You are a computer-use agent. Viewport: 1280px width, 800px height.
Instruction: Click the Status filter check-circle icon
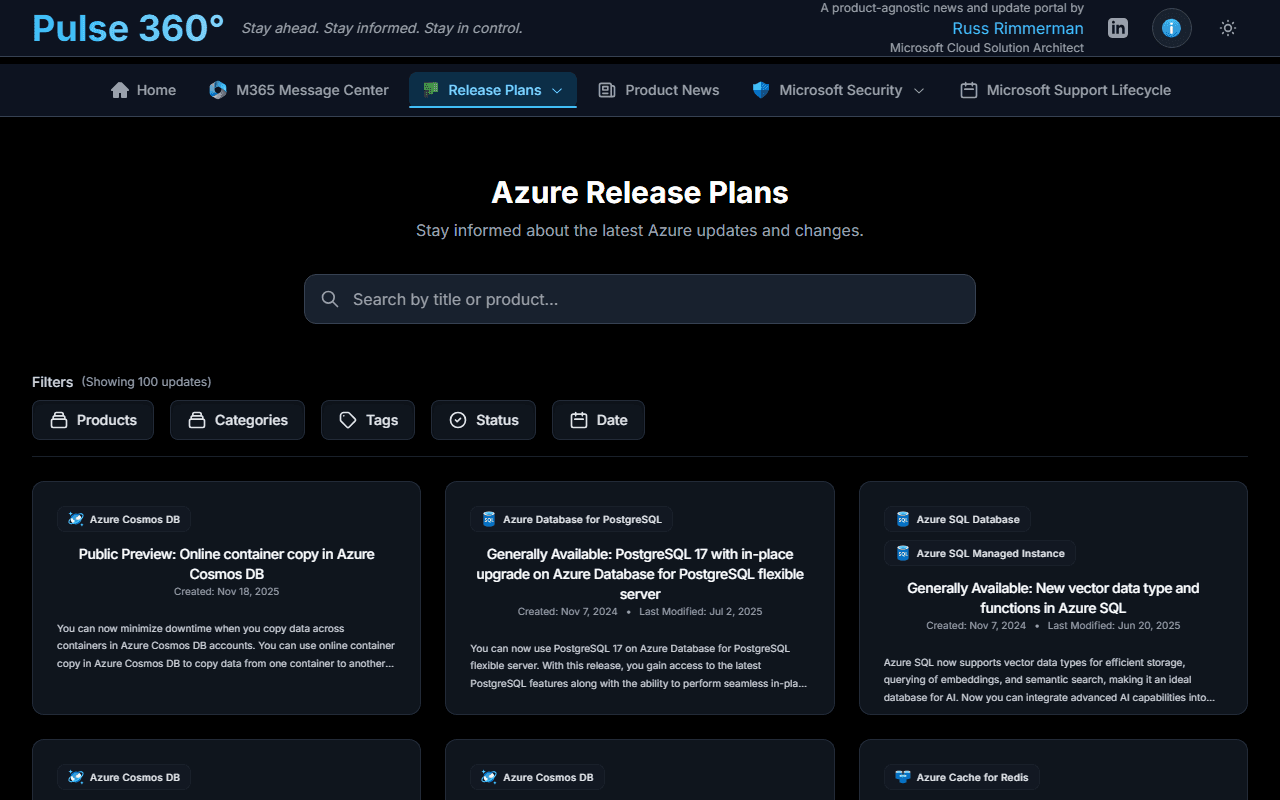point(458,420)
